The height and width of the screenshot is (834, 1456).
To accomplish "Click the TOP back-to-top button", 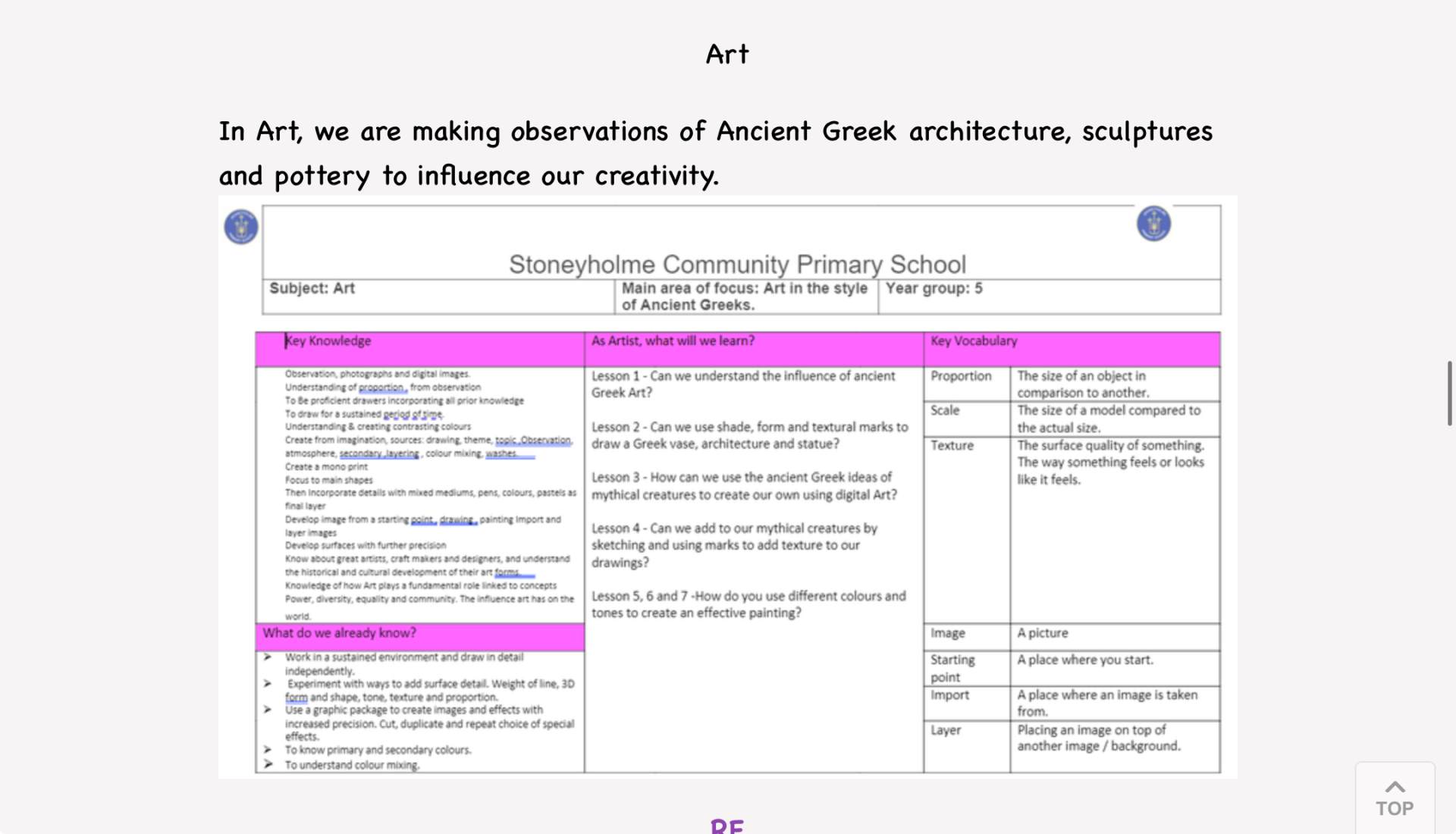I will click(x=1395, y=798).
